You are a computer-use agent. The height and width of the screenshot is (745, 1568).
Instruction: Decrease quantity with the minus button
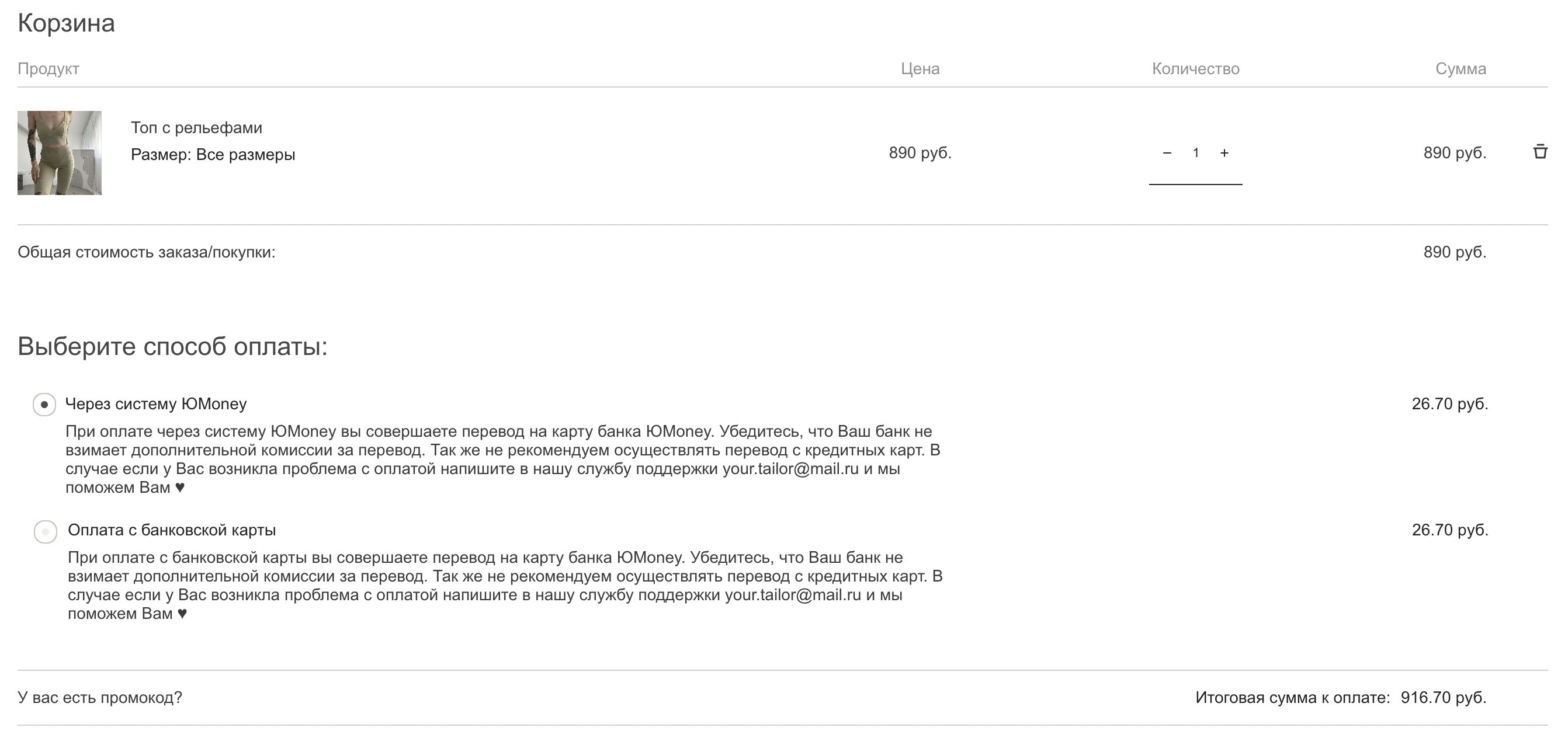pos(1167,153)
